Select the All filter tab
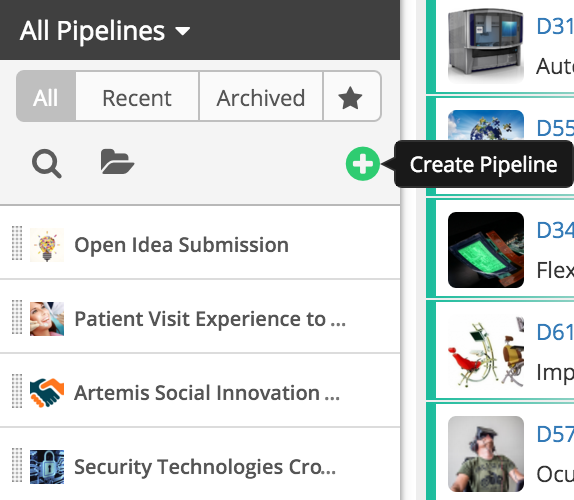The image size is (574, 500). coord(46,97)
